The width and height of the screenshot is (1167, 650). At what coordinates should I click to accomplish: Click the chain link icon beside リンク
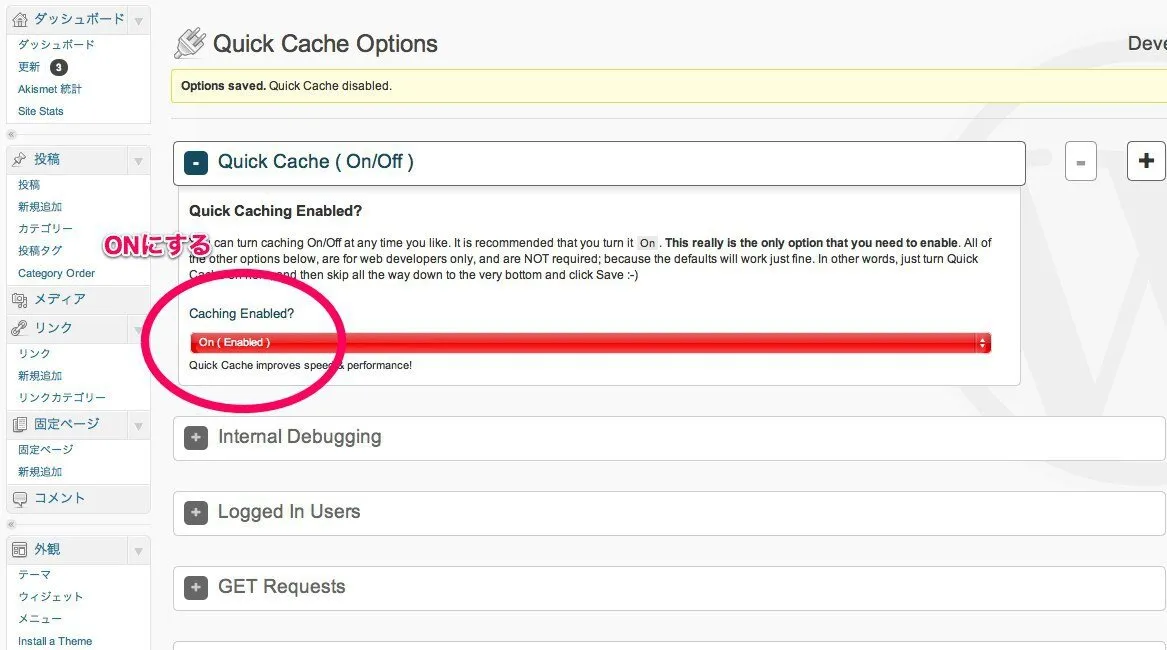click(x=20, y=328)
